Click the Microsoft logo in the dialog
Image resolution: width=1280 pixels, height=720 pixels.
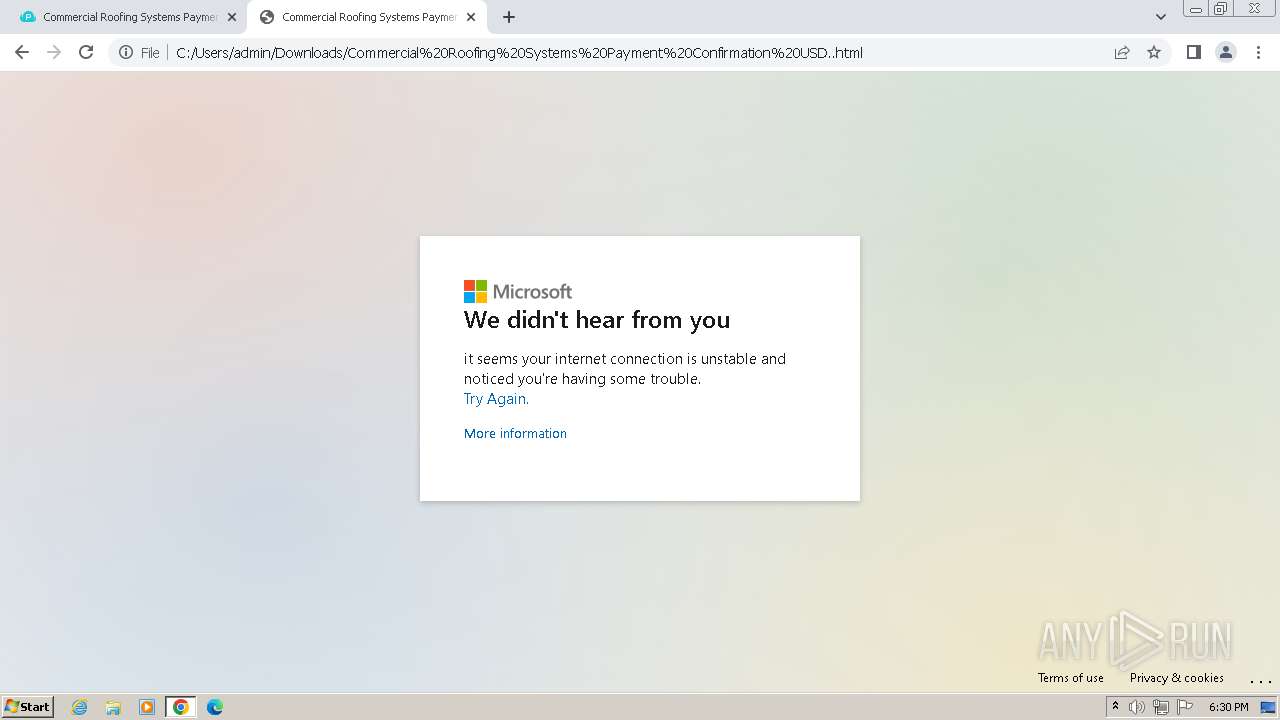[518, 291]
